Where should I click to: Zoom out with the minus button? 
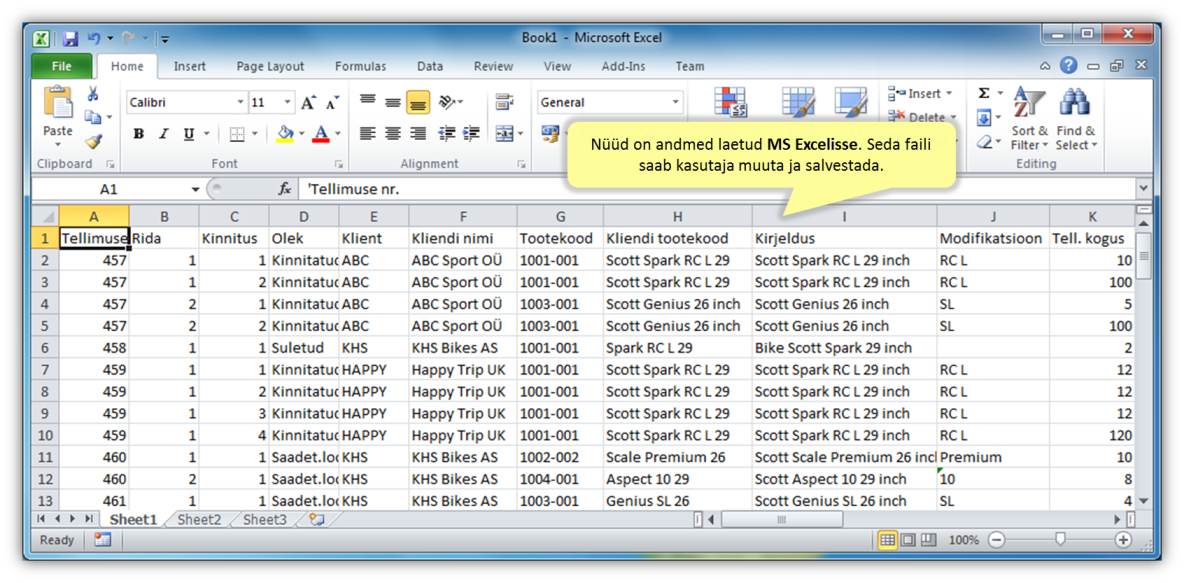(x=997, y=540)
